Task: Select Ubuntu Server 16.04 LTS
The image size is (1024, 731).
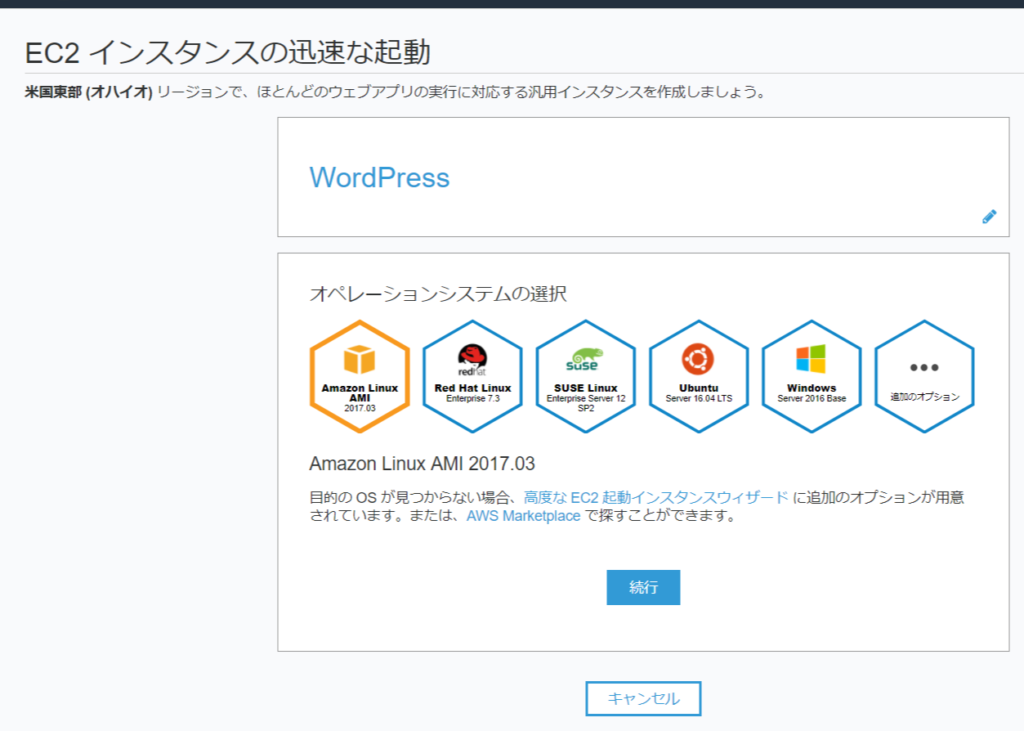Action: tap(699, 376)
